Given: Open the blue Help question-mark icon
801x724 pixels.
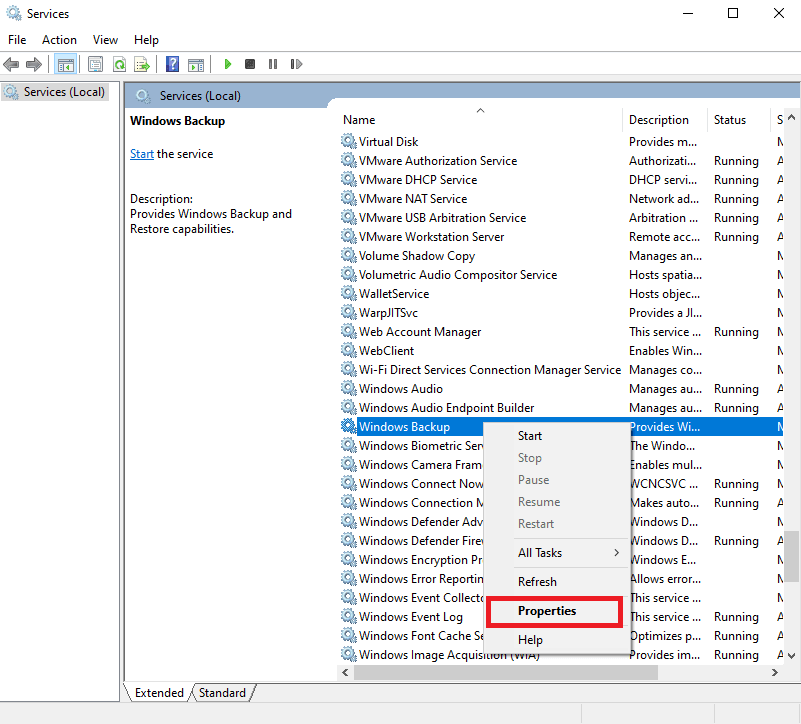Looking at the screenshot, I should [x=172, y=64].
